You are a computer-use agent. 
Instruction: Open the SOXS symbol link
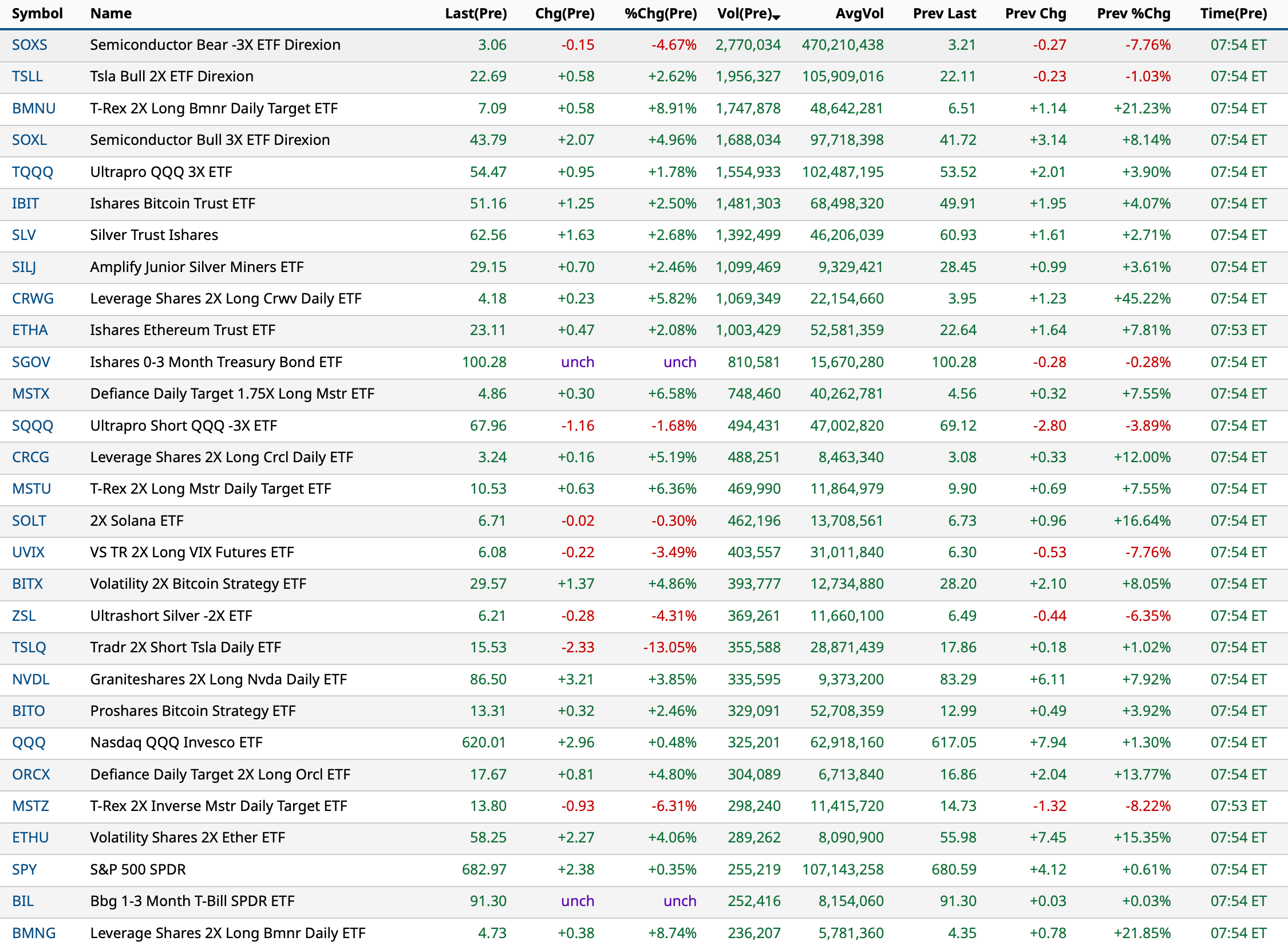click(30, 45)
